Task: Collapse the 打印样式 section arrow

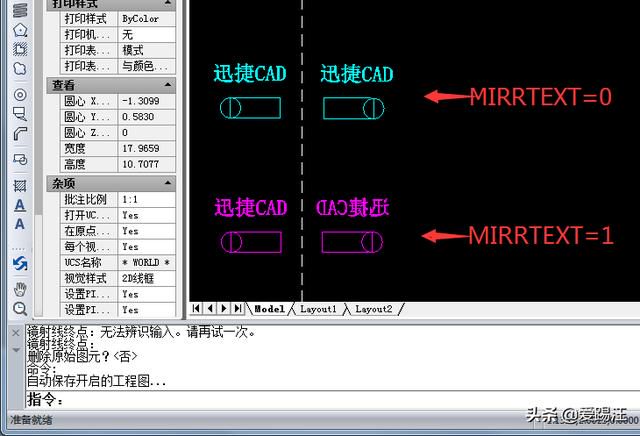Action: [168, 3]
